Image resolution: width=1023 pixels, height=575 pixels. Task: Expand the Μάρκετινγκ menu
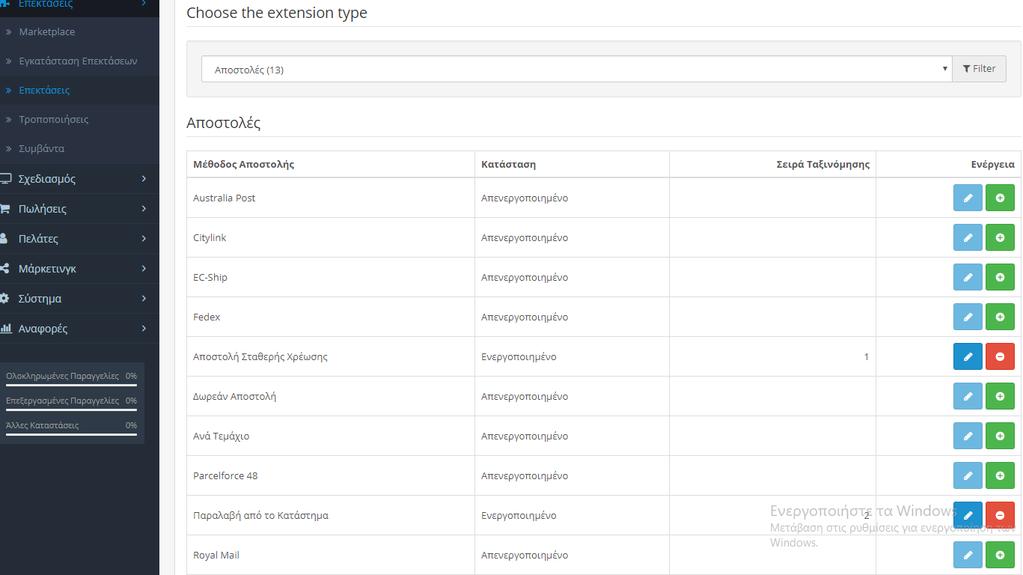[78, 269]
